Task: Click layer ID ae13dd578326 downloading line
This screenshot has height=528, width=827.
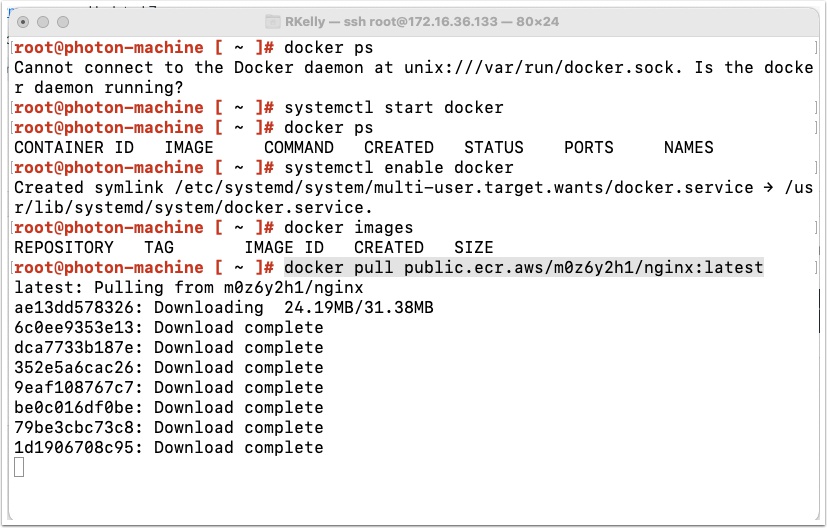Action: 224,308
